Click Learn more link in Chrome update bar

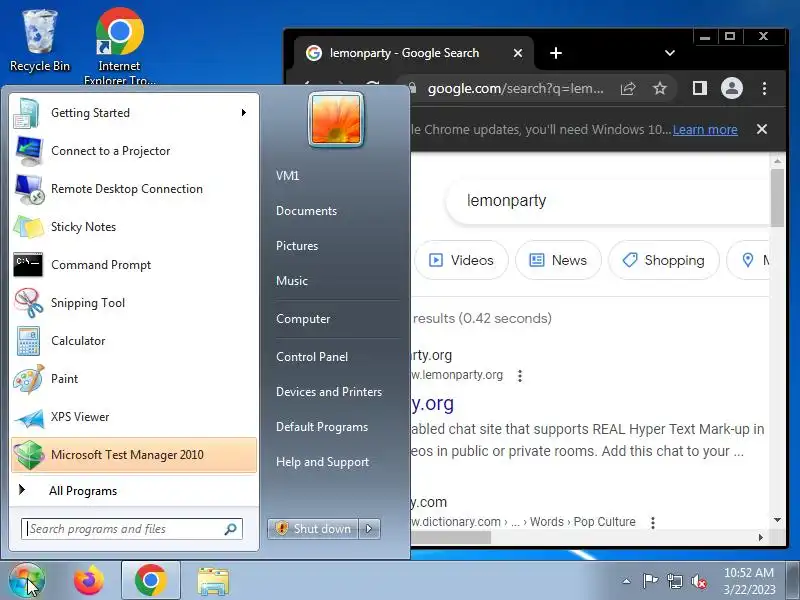[x=705, y=130]
